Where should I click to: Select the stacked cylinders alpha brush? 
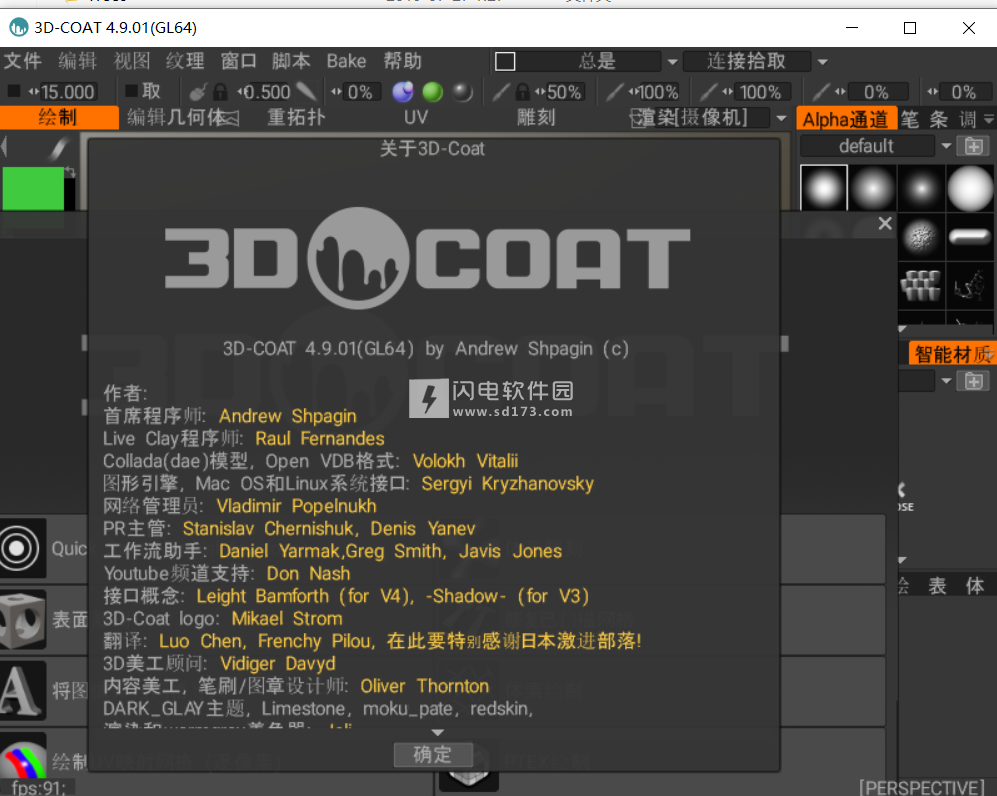(921, 285)
